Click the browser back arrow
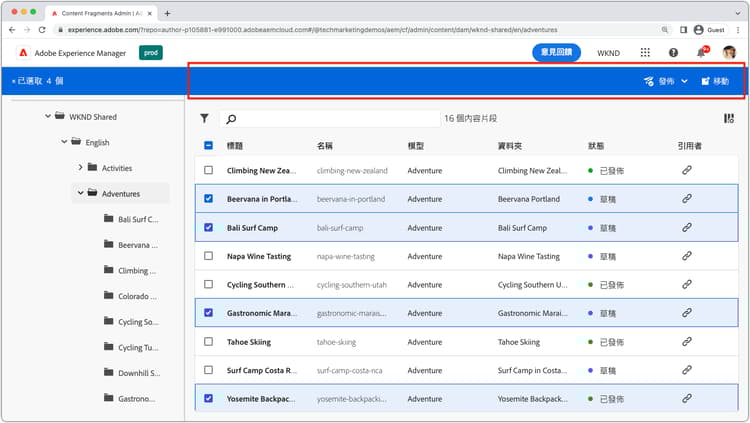 pos(12,30)
